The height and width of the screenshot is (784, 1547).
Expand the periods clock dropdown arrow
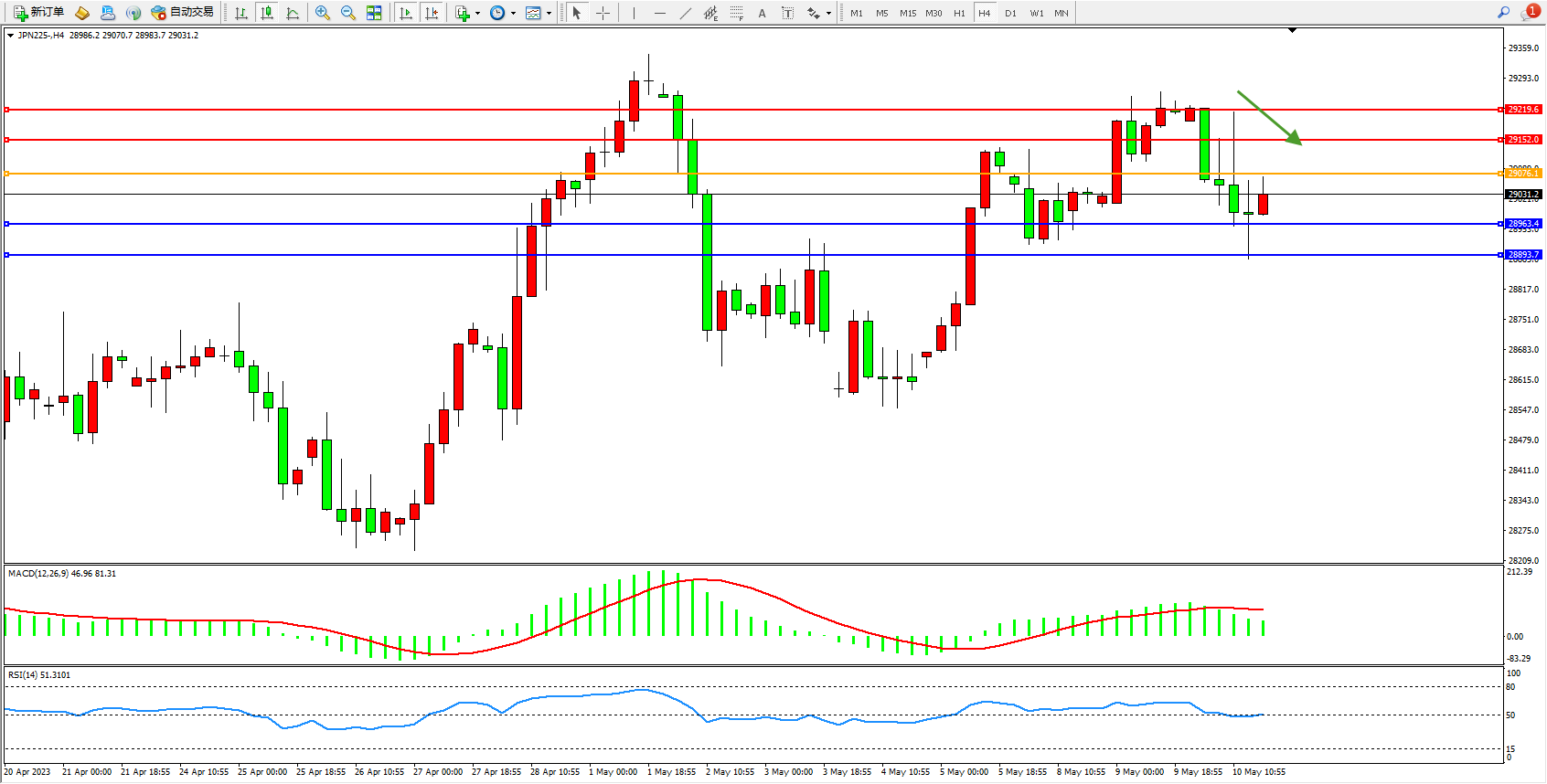tap(513, 14)
